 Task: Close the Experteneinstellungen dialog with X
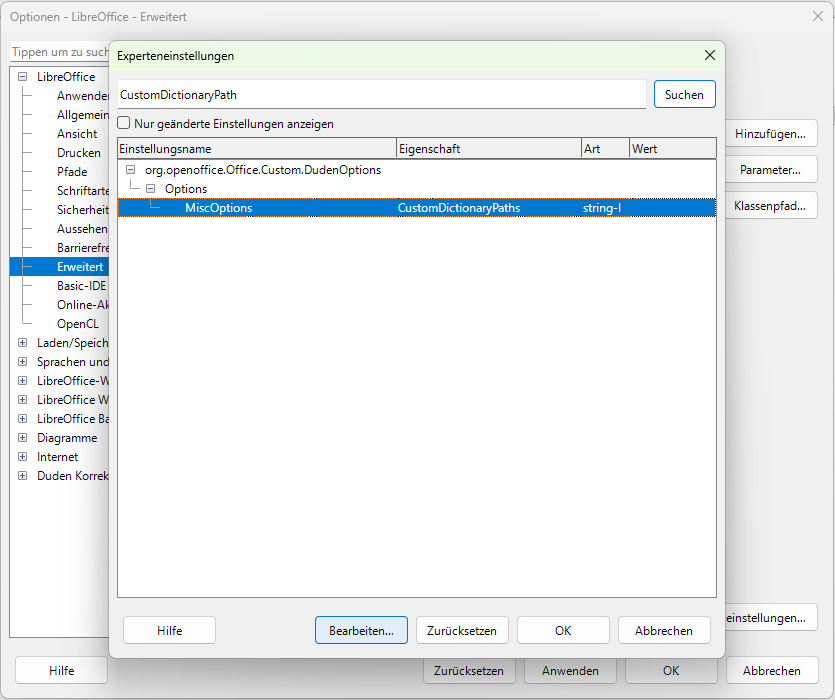(x=710, y=56)
